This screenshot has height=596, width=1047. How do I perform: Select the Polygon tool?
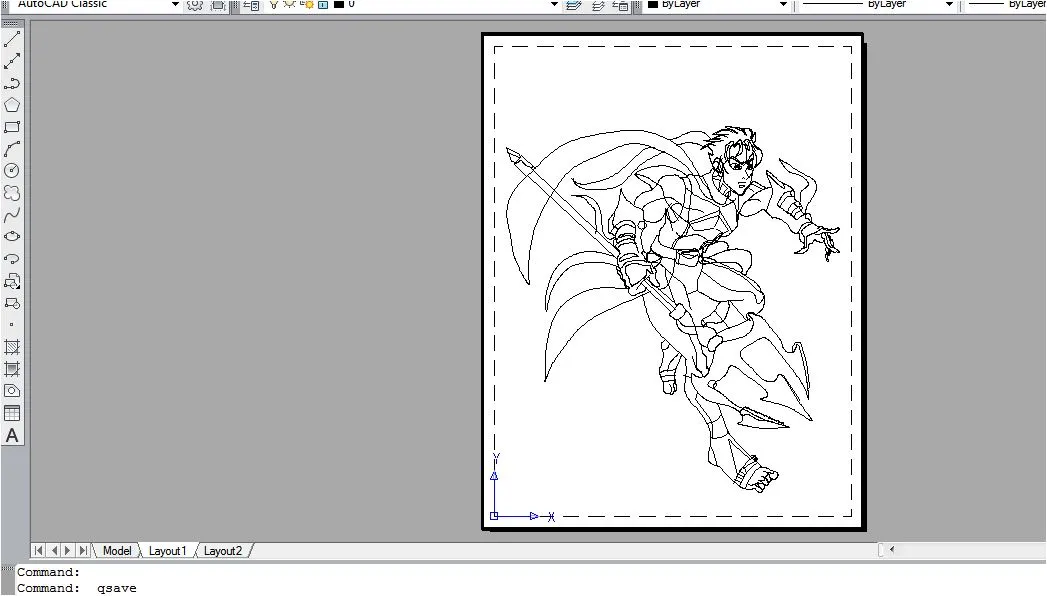[x=12, y=105]
